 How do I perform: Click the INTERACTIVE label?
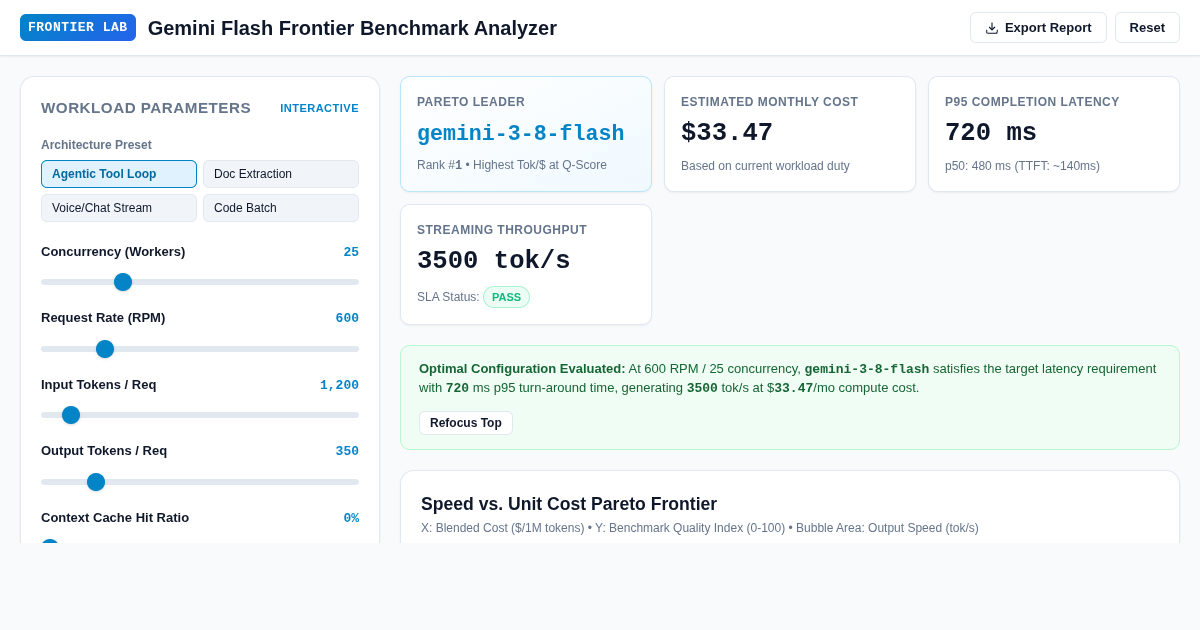[319, 108]
